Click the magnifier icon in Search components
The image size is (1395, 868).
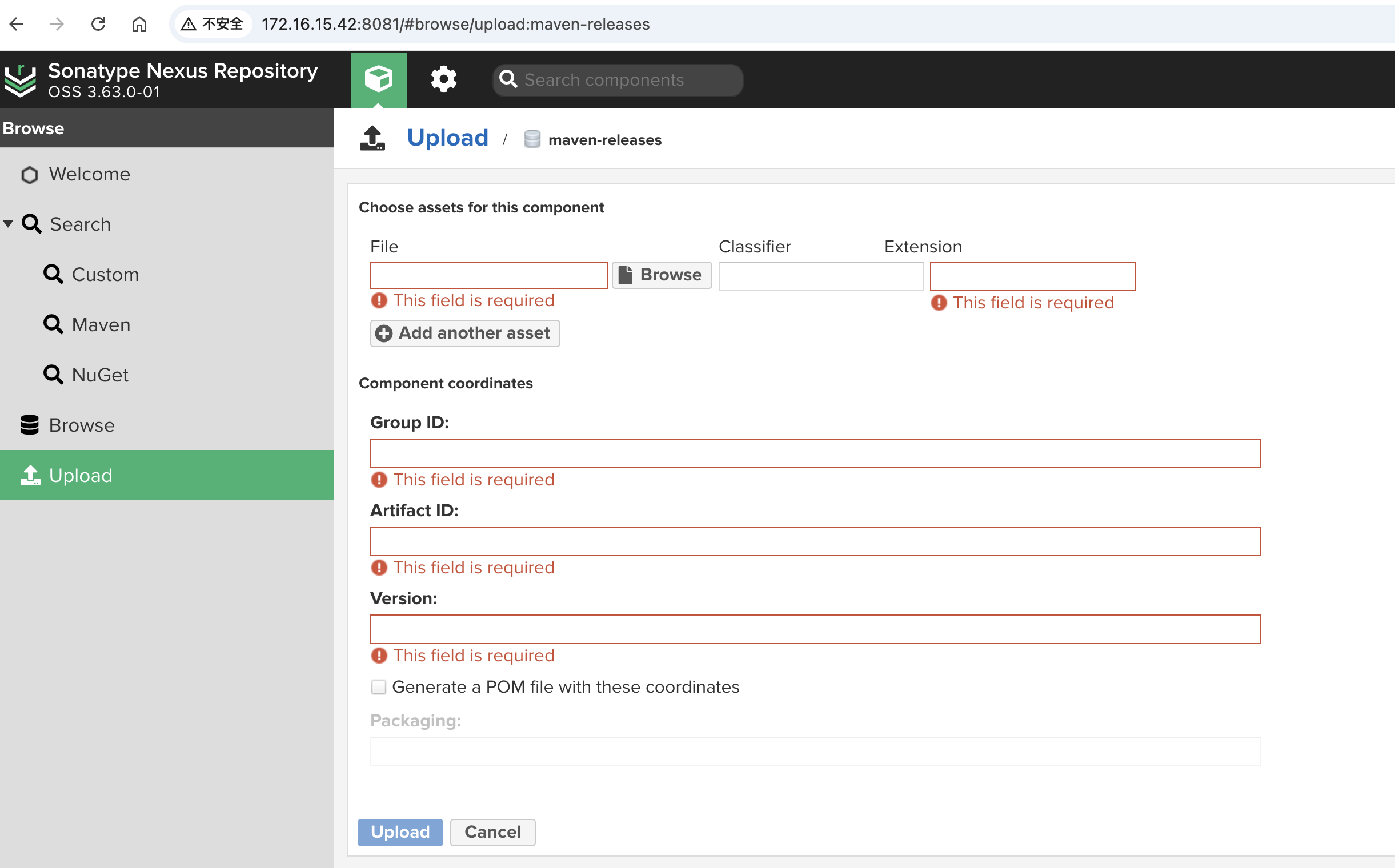click(508, 79)
